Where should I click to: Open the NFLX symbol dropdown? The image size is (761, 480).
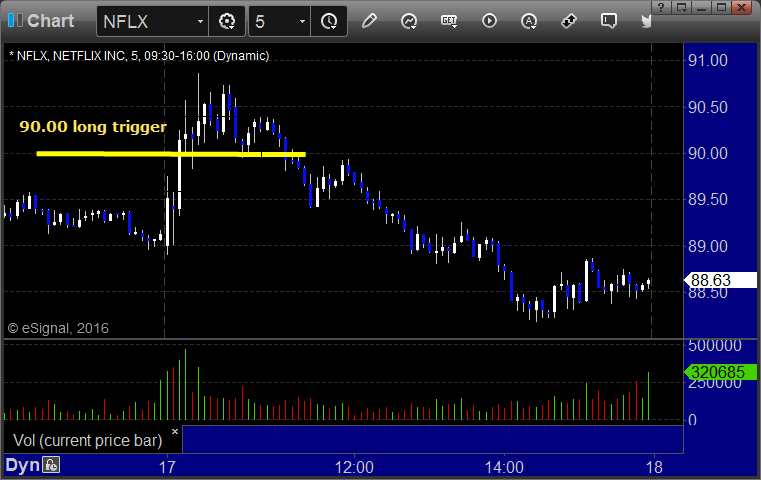200,22
